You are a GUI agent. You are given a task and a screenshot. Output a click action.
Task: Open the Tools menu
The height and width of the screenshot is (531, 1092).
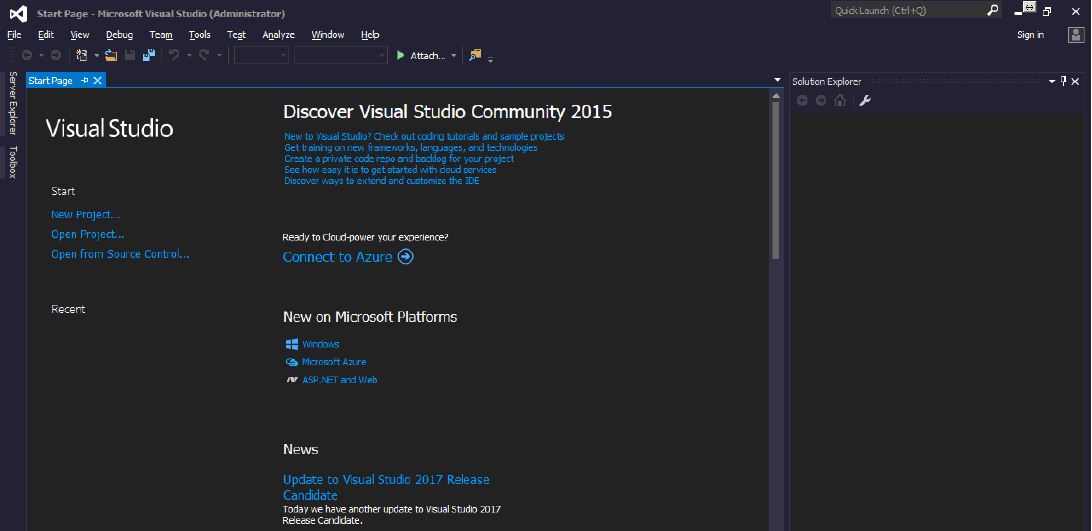(x=200, y=35)
